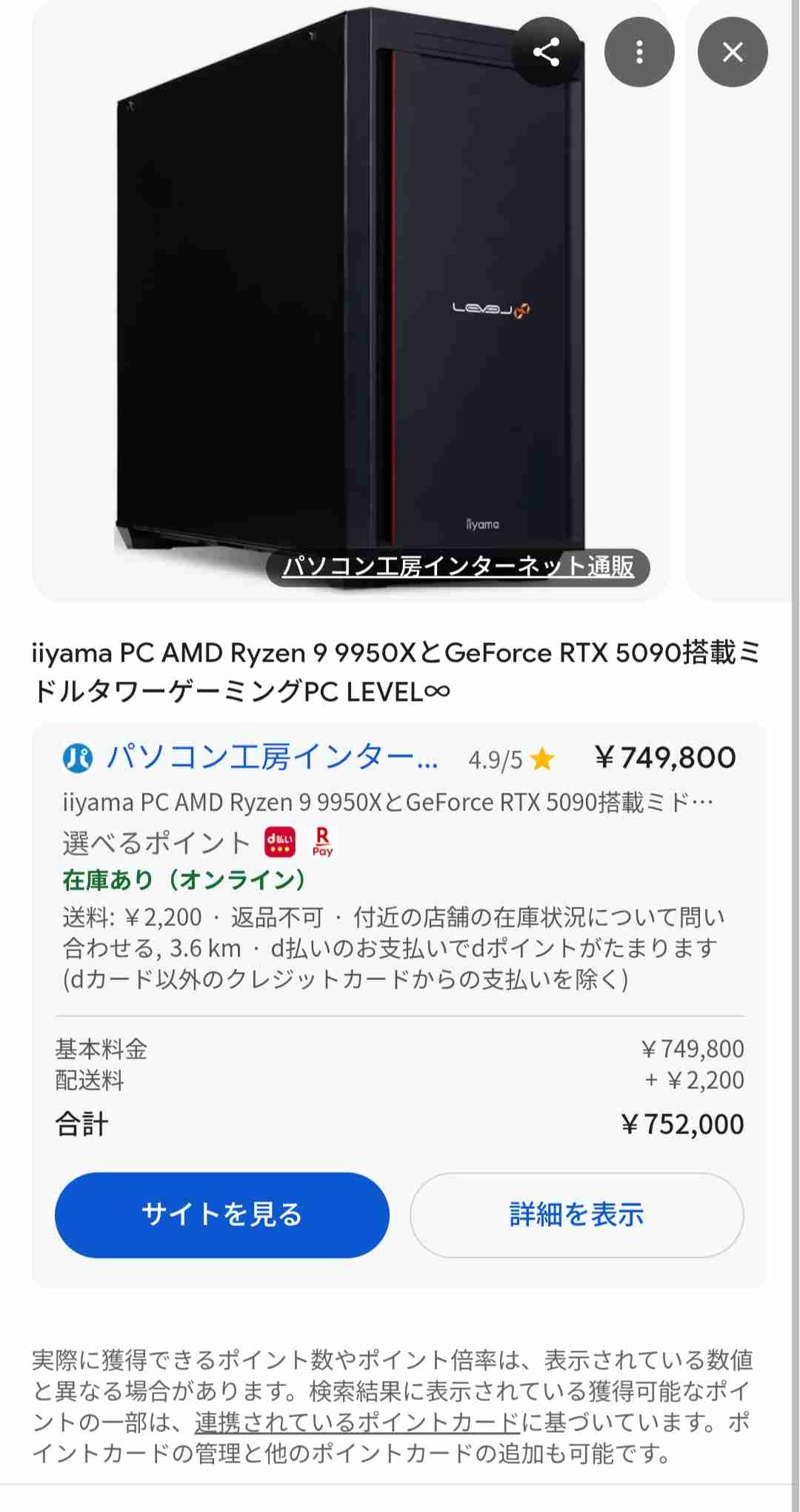Click the パソコン工房 store logo icon
This screenshot has height=1512, width=800.
pos(78,758)
